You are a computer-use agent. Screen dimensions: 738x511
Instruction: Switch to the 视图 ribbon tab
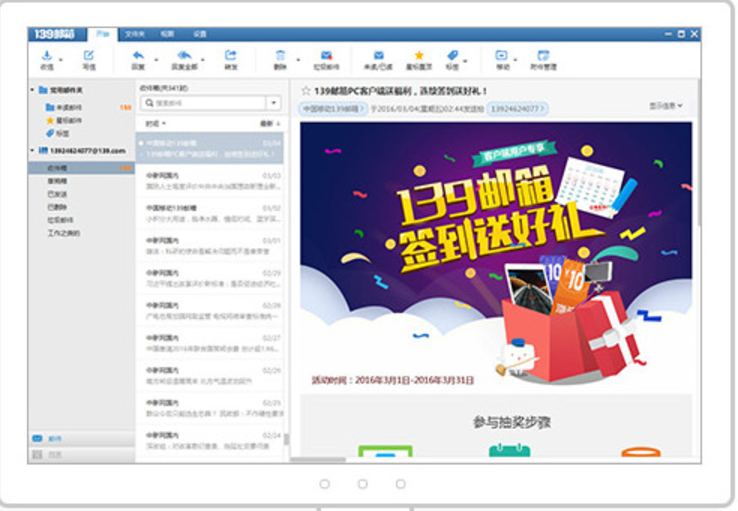[168, 34]
